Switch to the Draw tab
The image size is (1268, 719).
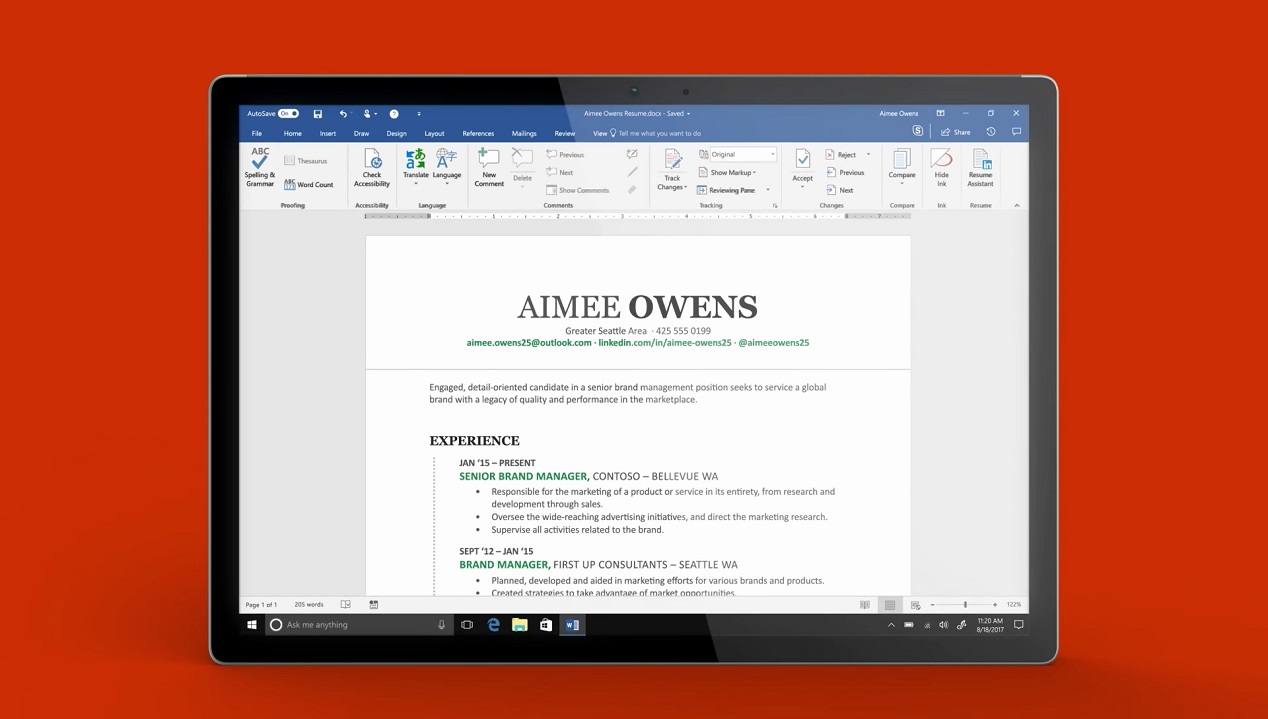[361, 133]
